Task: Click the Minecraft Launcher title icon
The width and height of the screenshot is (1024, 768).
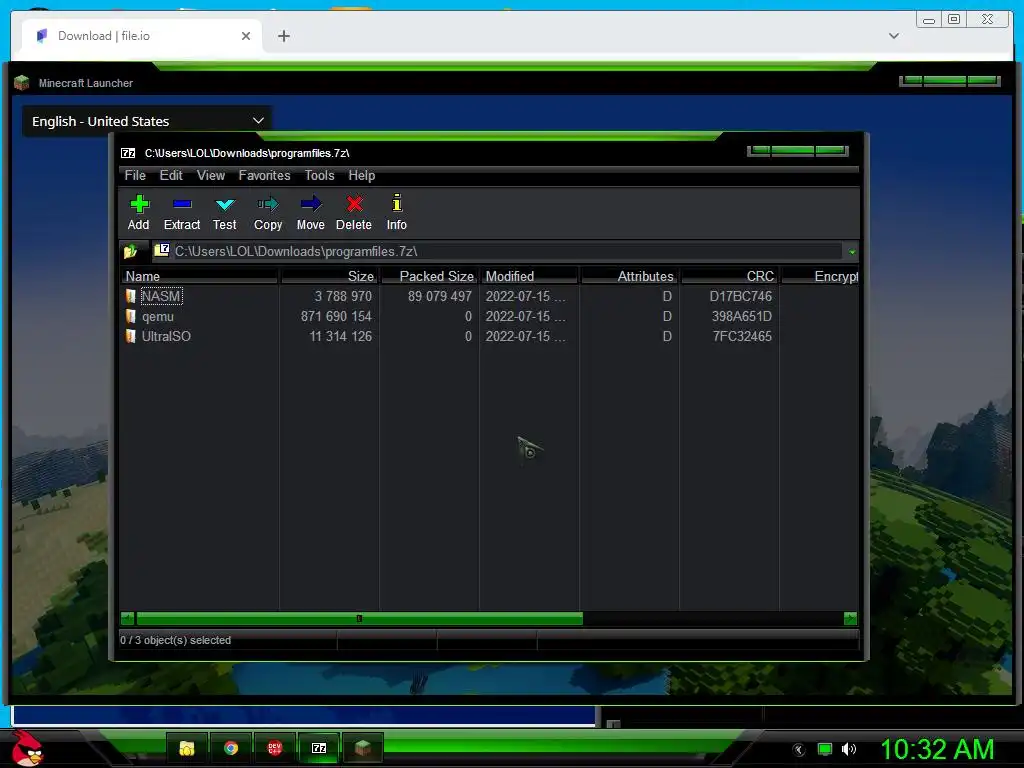Action: pos(22,83)
